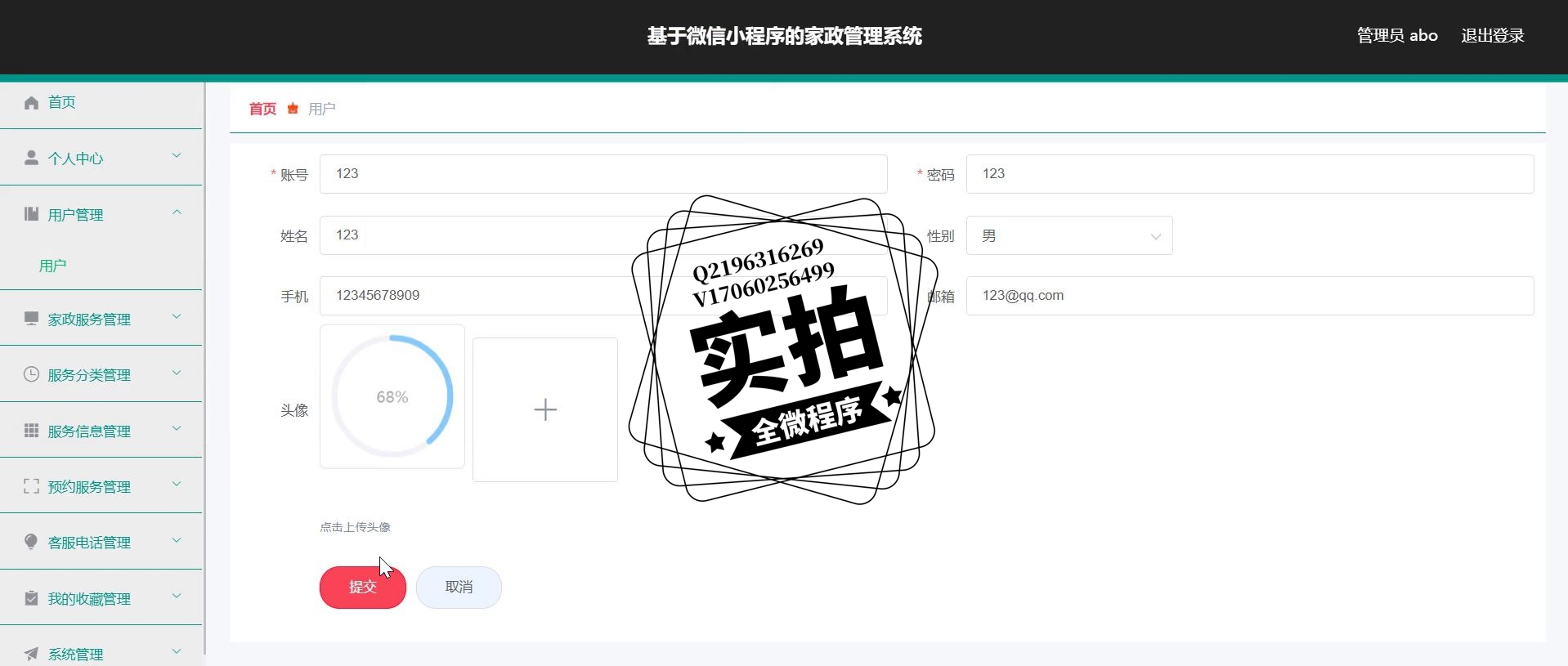The width and height of the screenshot is (1568, 666).
Task: Click the 68% upload progress circle
Action: pyautogui.click(x=392, y=396)
